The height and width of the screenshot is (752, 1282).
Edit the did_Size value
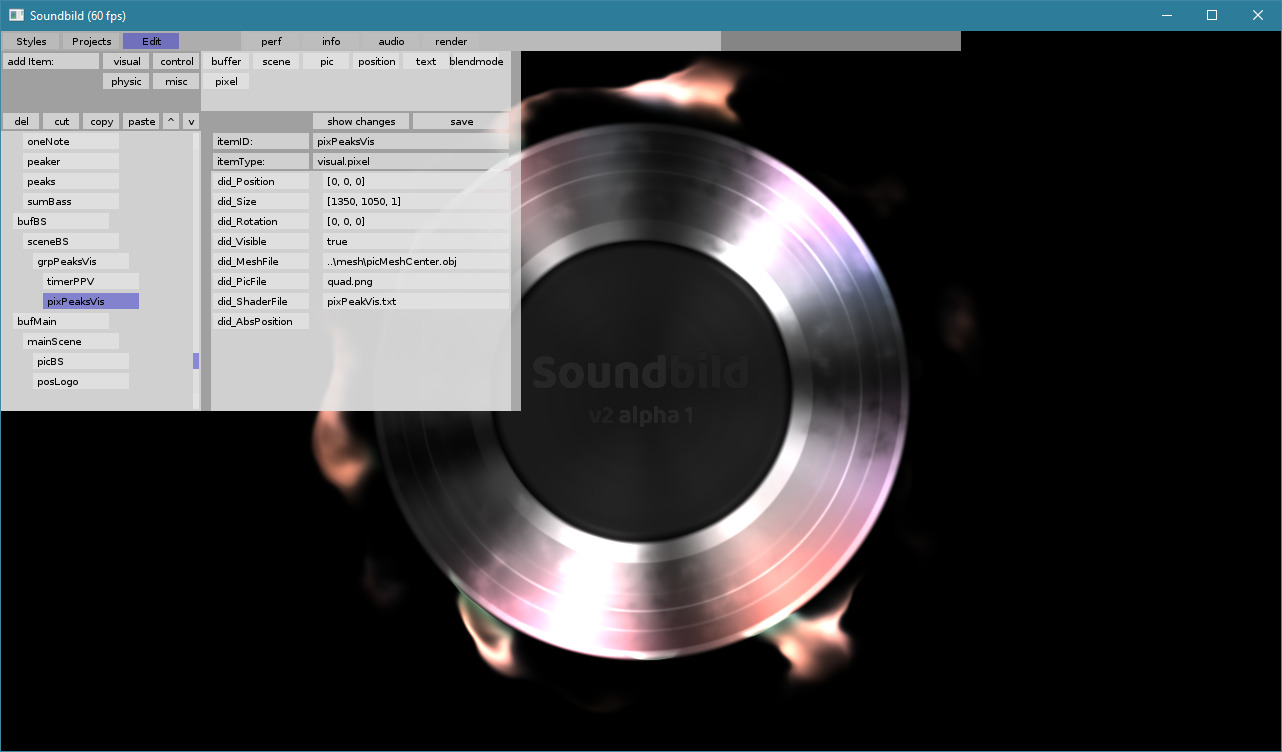416,201
